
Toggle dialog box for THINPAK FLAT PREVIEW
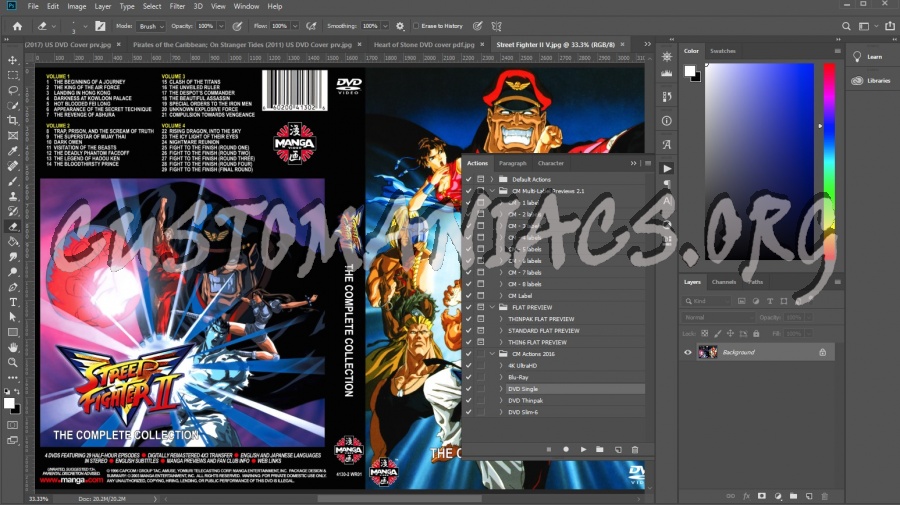click(x=481, y=318)
